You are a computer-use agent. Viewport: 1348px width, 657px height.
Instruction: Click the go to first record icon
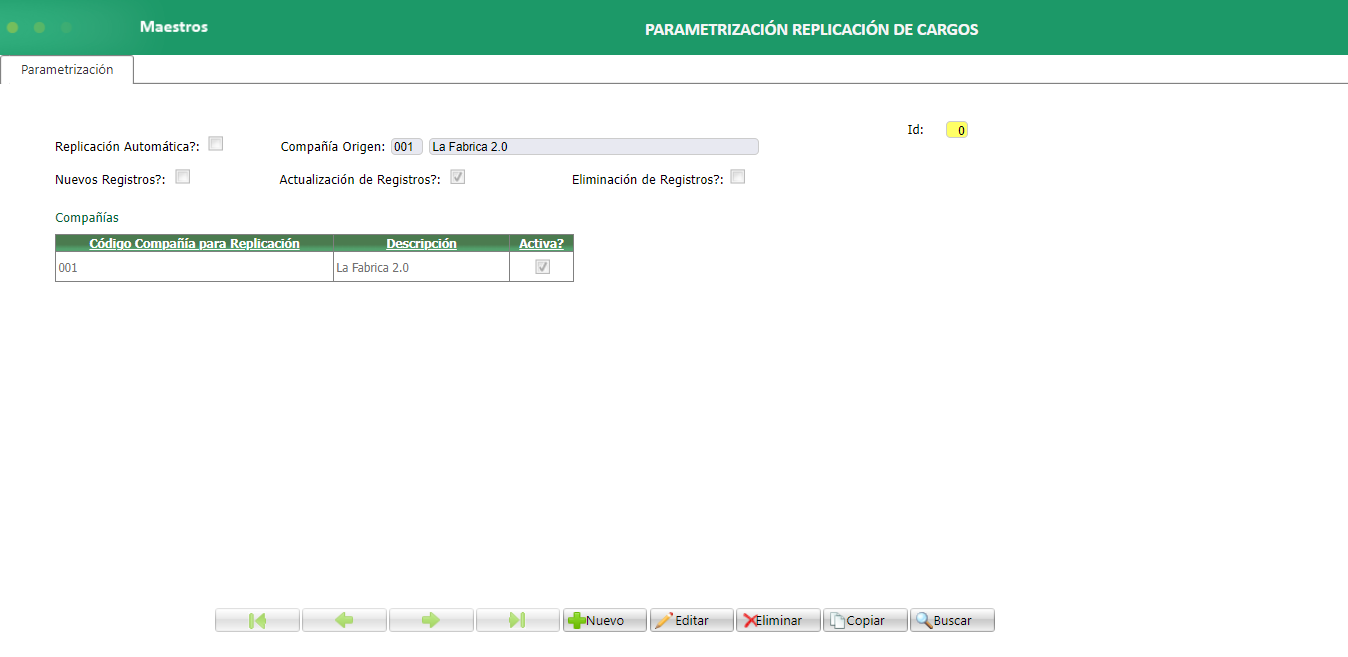pos(257,620)
